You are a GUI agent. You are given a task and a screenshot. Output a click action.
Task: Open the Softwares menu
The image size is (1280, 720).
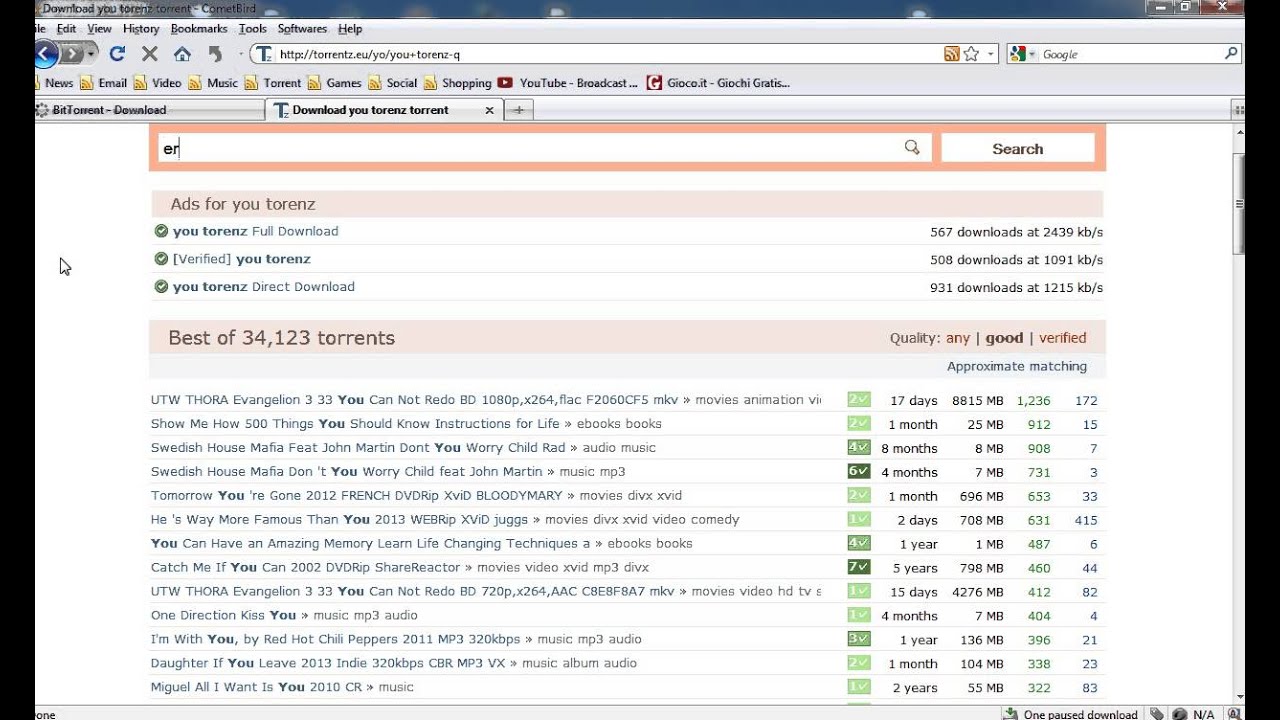(x=302, y=29)
